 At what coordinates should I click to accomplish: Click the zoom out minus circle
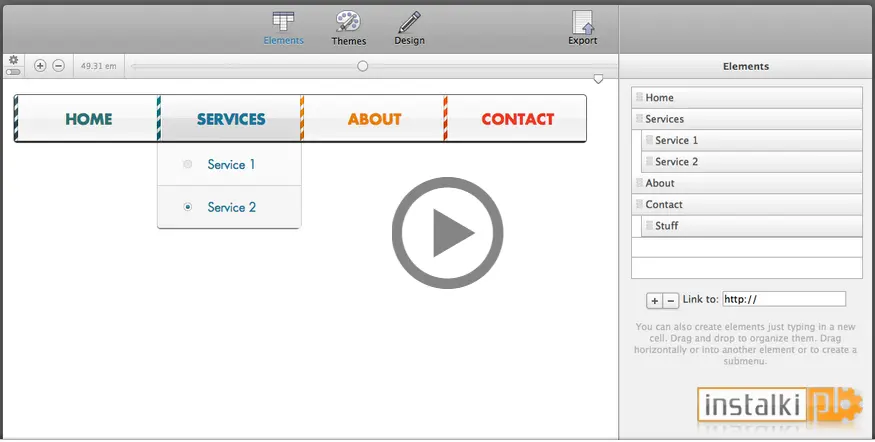click(59, 66)
